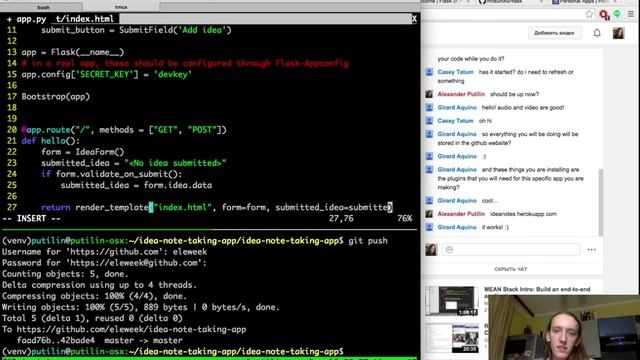
Task: Click the 'def hello():' code line
Action: tap(51, 141)
